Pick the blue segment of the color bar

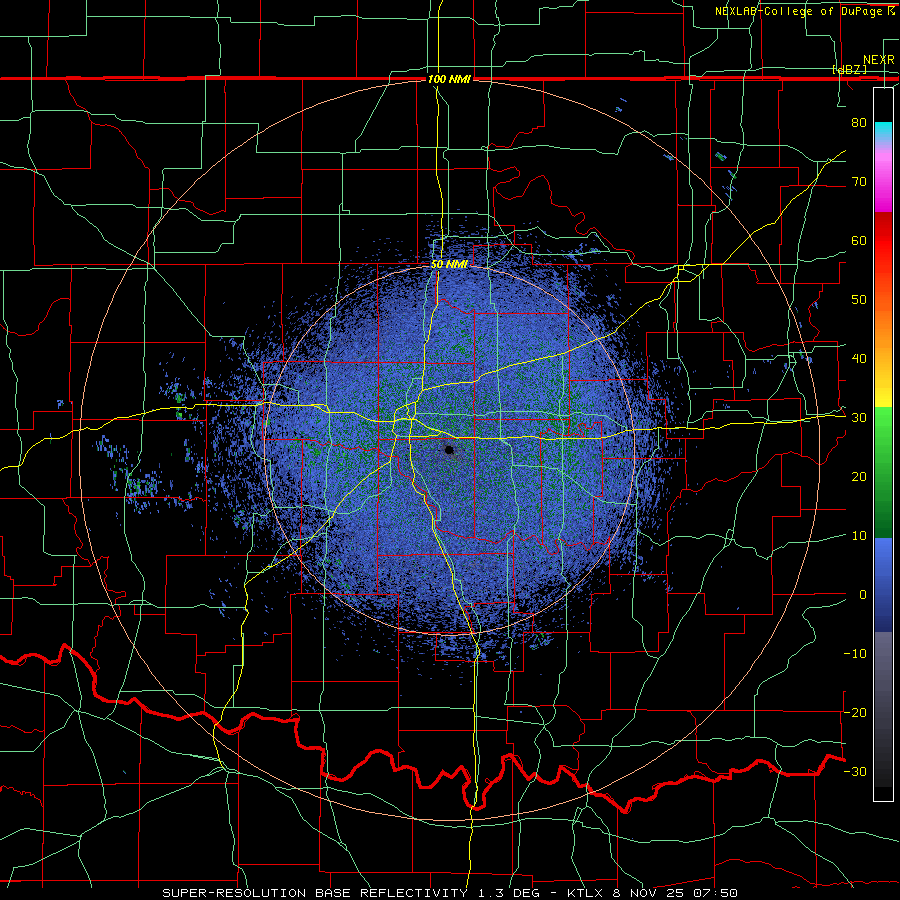pos(883,584)
